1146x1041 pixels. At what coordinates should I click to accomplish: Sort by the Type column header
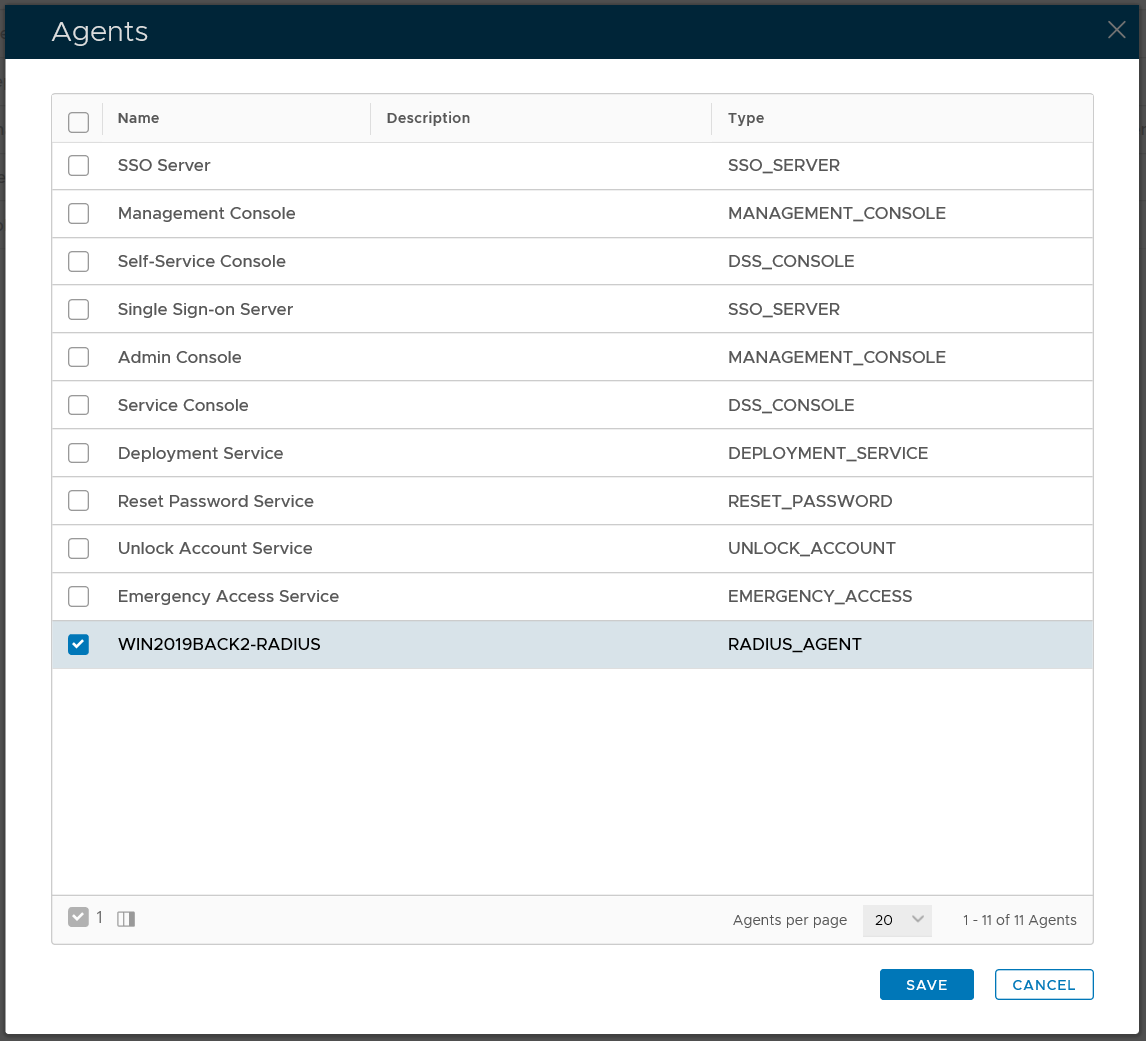pos(746,118)
